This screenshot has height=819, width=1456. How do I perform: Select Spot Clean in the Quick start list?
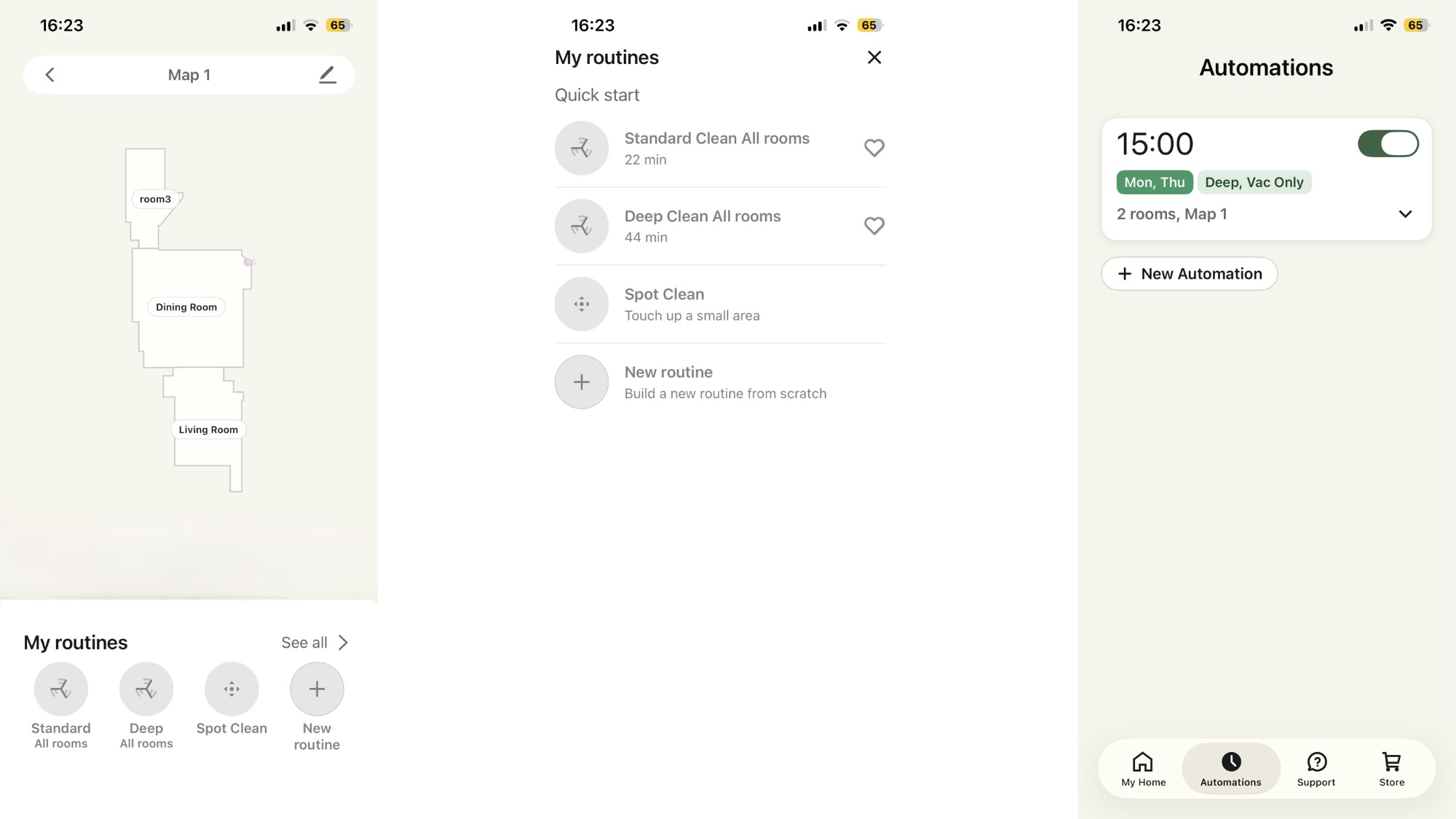click(720, 304)
